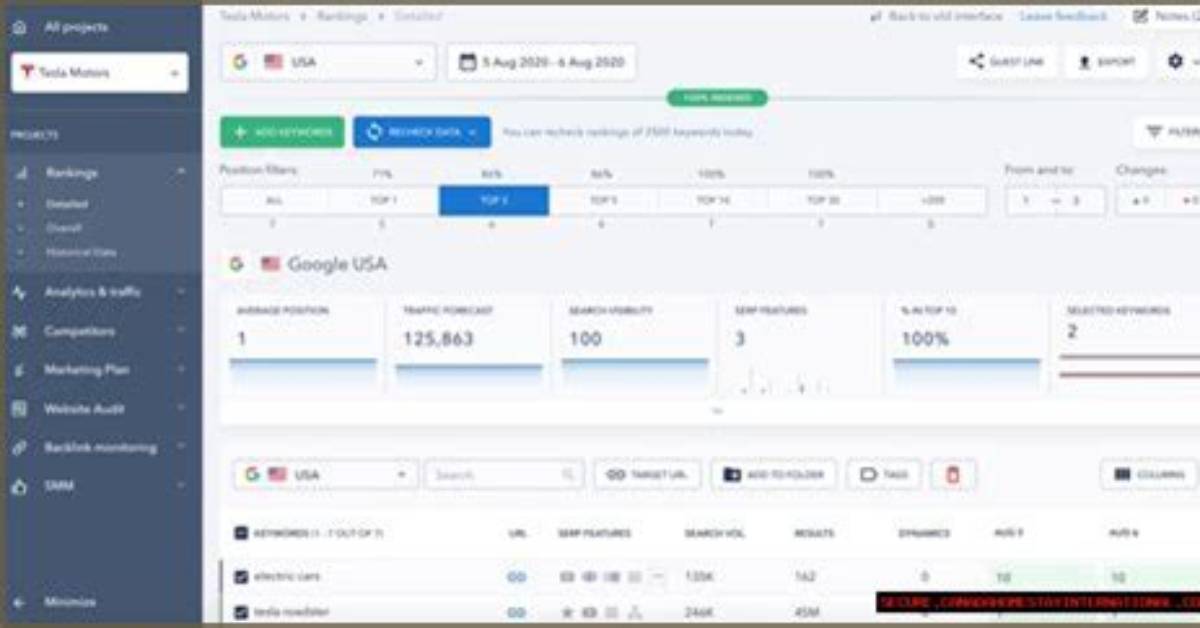Click the download icon on Export
Image resolution: width=1200 pixels, height=628 pixels.
1084,62
